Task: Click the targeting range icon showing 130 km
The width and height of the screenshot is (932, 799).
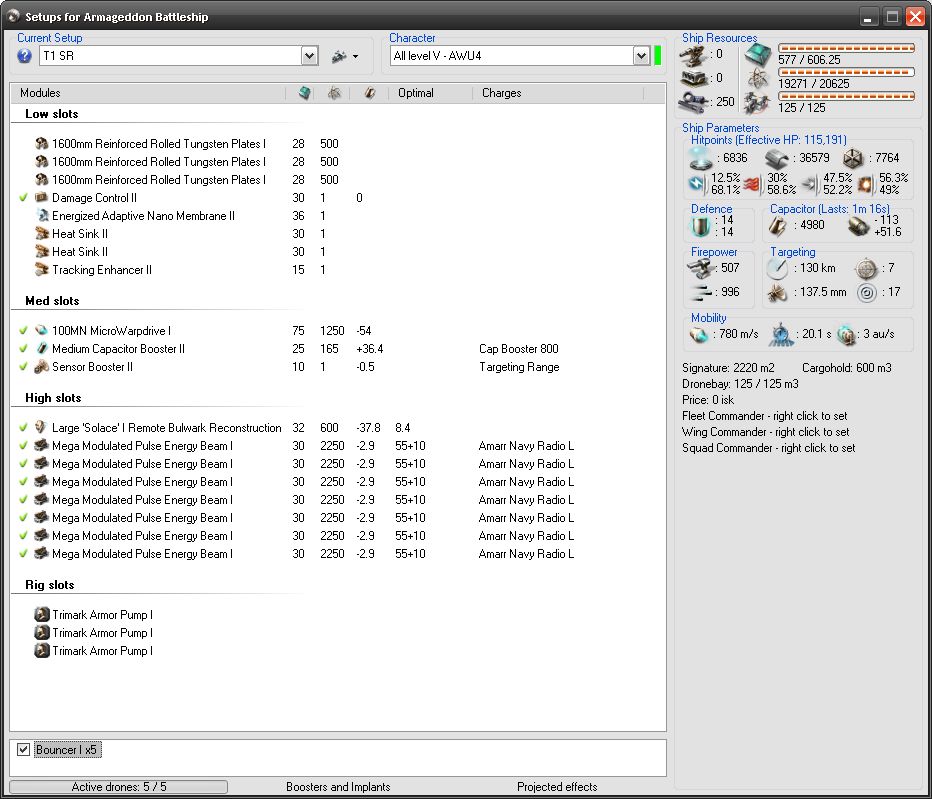Action: [777, 269]
